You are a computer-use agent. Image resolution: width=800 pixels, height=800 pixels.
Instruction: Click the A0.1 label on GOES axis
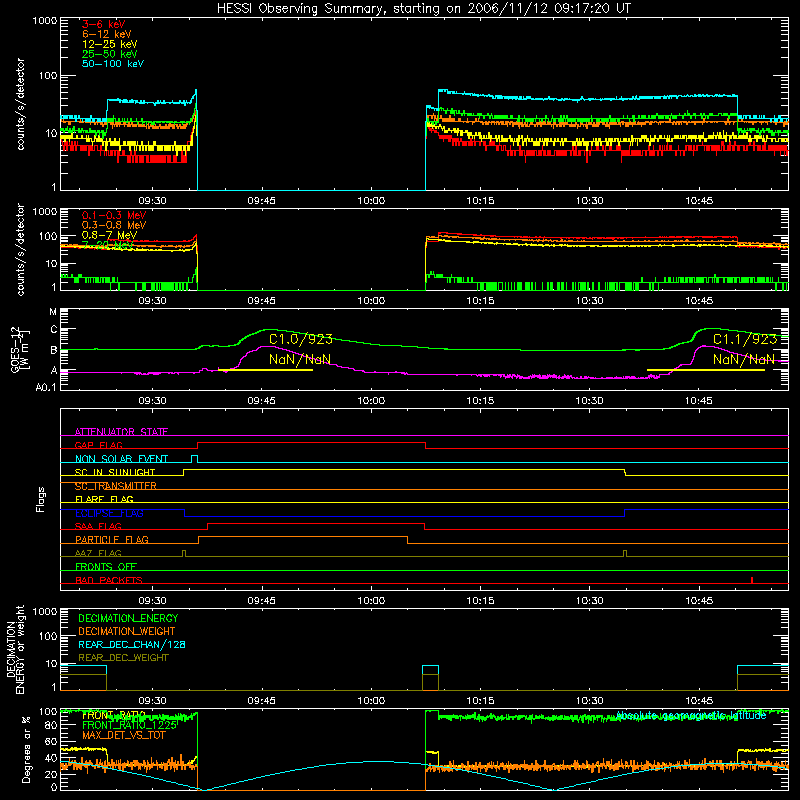click(x=46, y=387)
